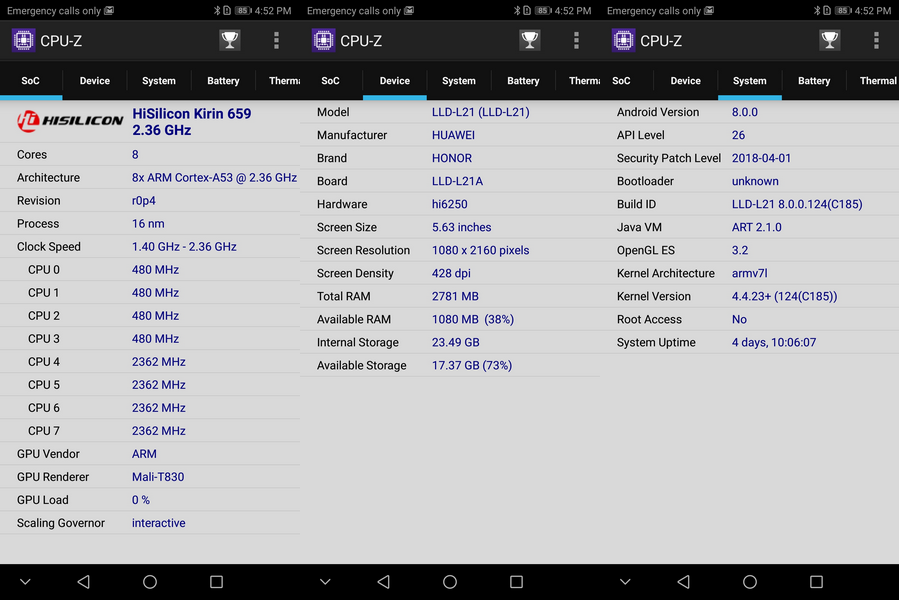
Task: Tap trophy icon in middle CPU-Z screen
Action: pyautogui.click(x=530, y=40)
